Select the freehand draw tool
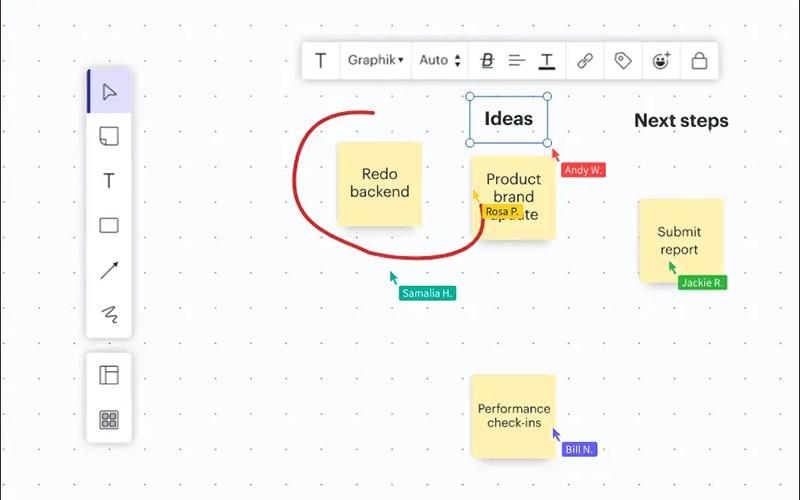The height and width of the screenshot is (500, 800). [109, 315]
